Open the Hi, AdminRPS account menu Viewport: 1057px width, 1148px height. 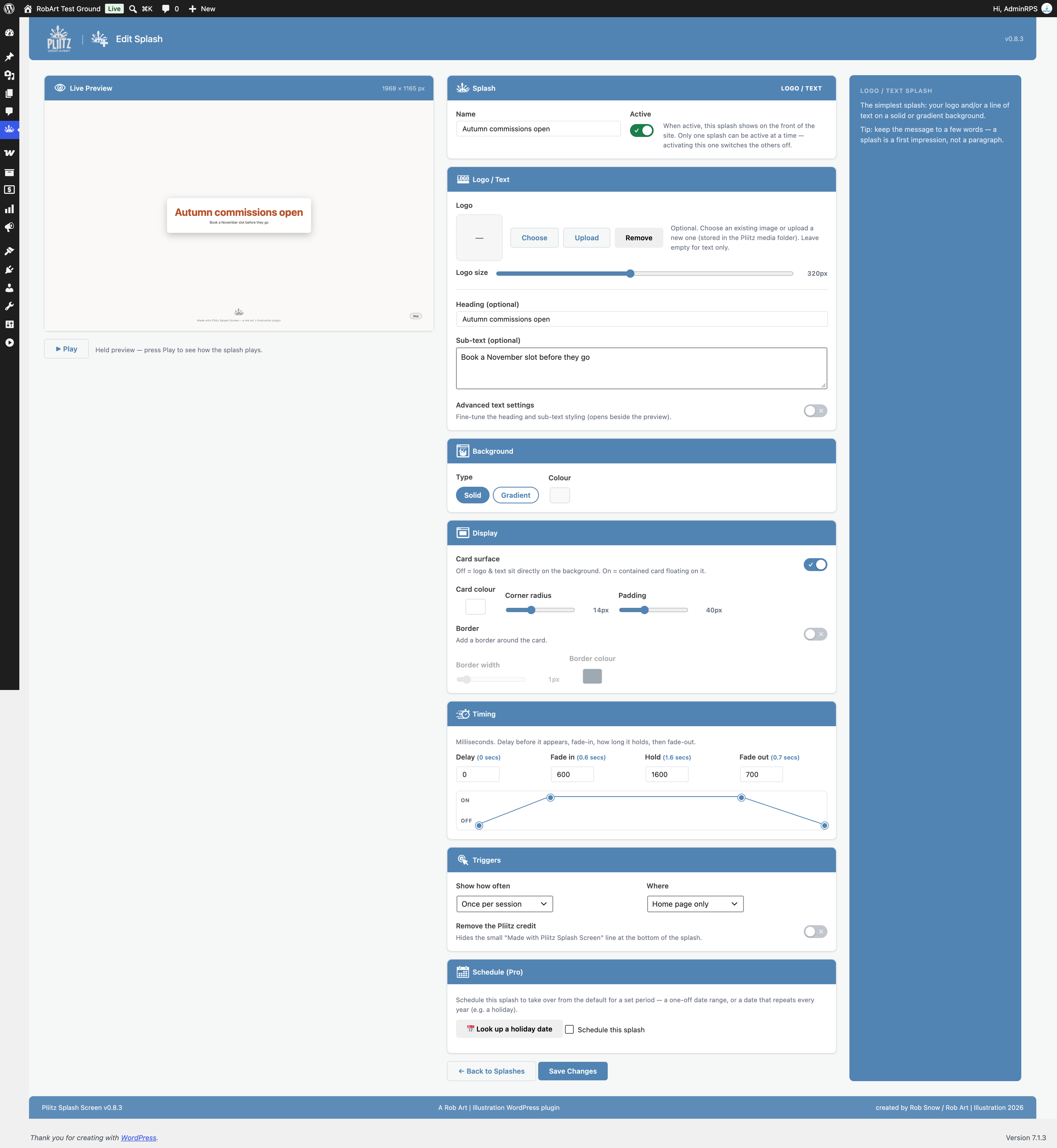1022,9
